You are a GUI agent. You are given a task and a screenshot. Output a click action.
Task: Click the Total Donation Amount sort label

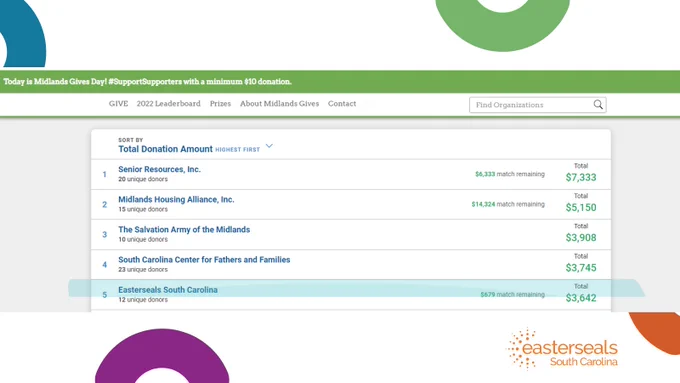point(165,149)
